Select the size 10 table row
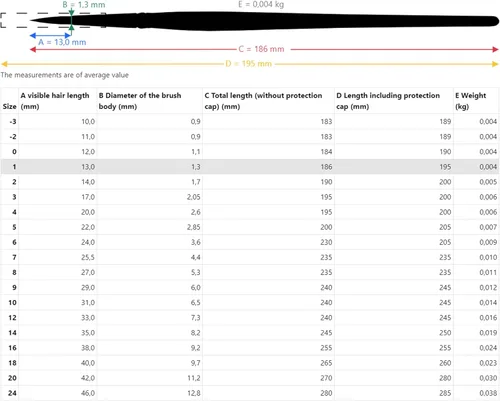500x401 pixels. coord(250,302)
